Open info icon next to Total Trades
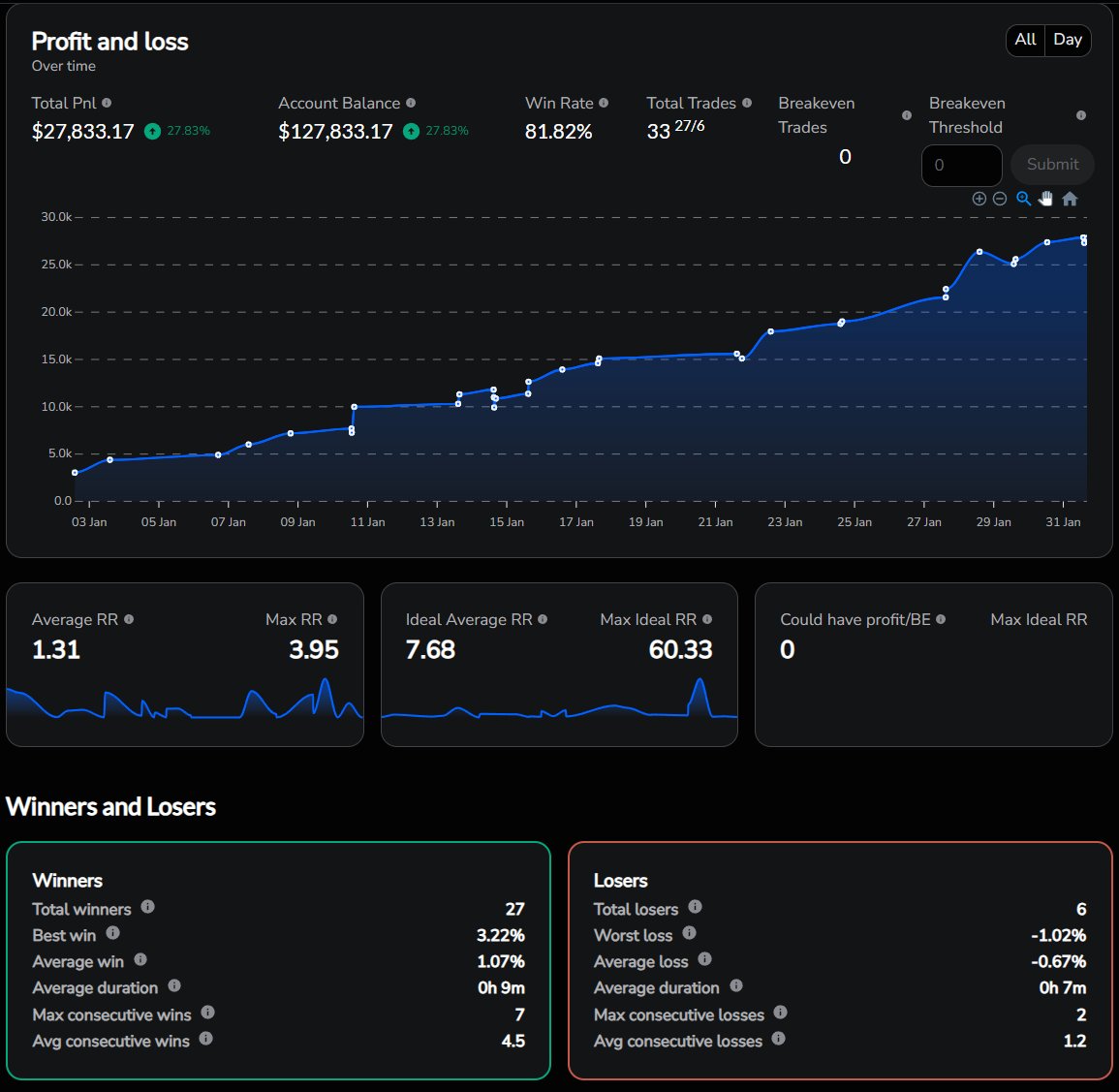1119x1092 pixels. coord(746,103)
